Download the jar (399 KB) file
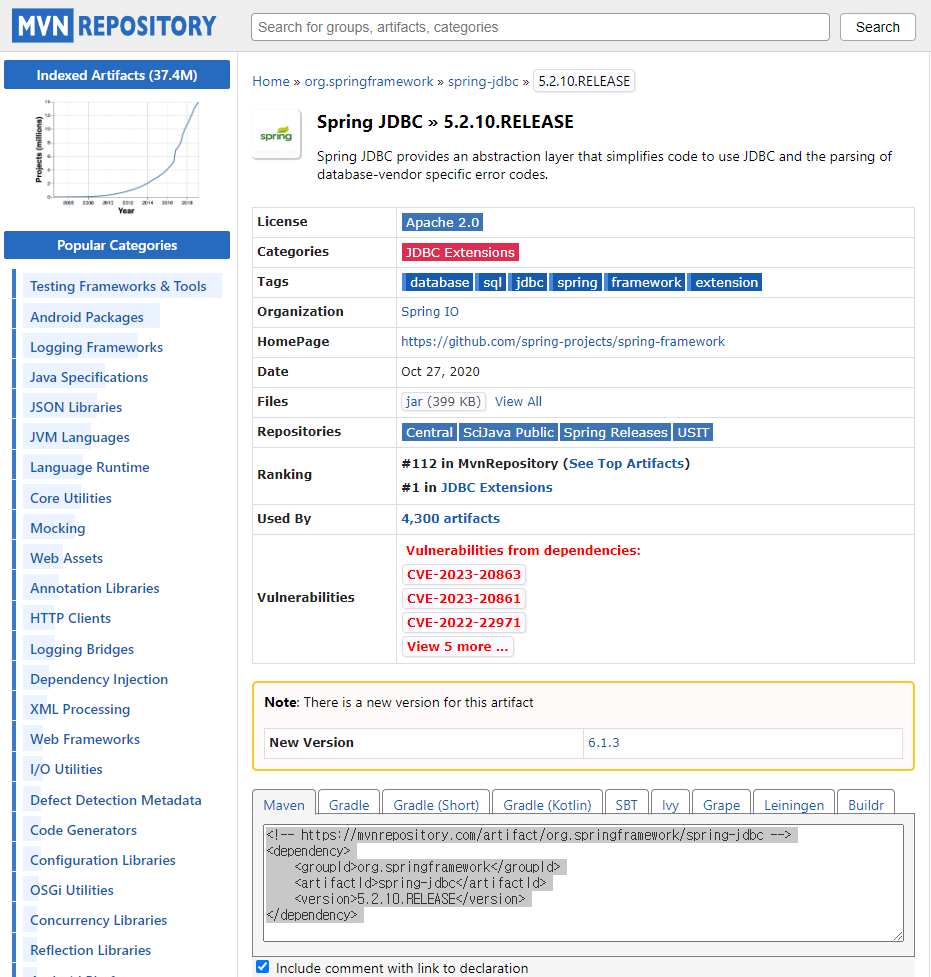The image size is (931, 977). 443,402
